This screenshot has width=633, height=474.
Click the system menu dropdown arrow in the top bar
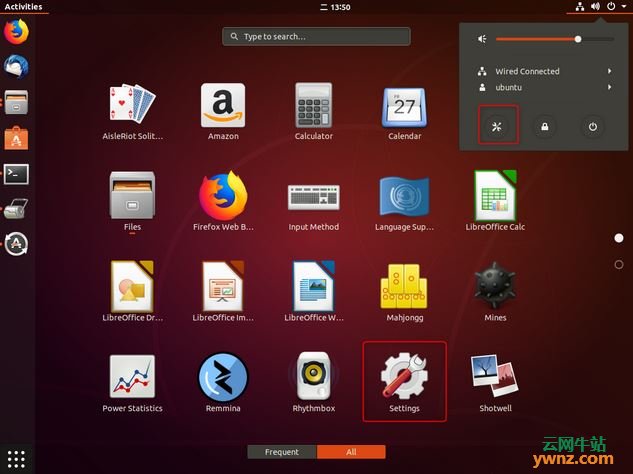623,6
